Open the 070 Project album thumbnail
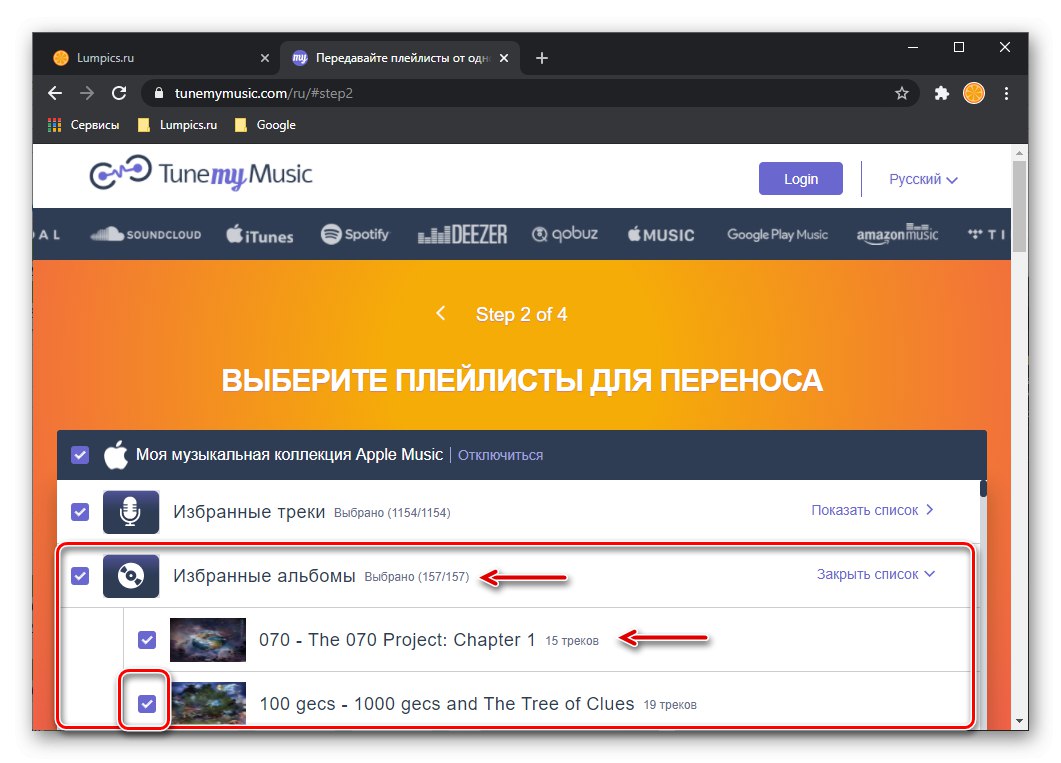The height and width of the screenshot is (763, 1061). pyautogui.click(x=208, y=640)
